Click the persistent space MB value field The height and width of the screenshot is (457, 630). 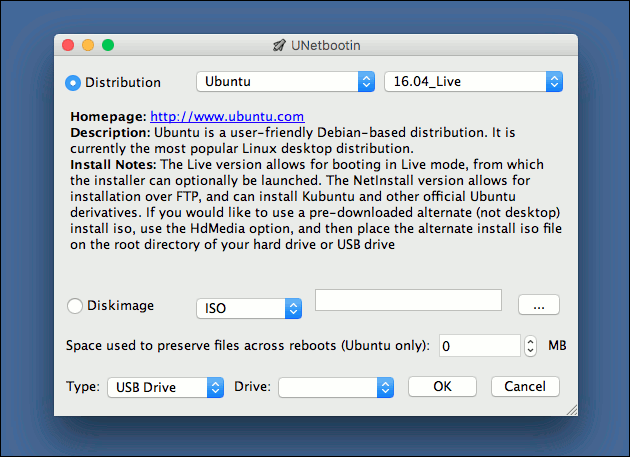479,346
